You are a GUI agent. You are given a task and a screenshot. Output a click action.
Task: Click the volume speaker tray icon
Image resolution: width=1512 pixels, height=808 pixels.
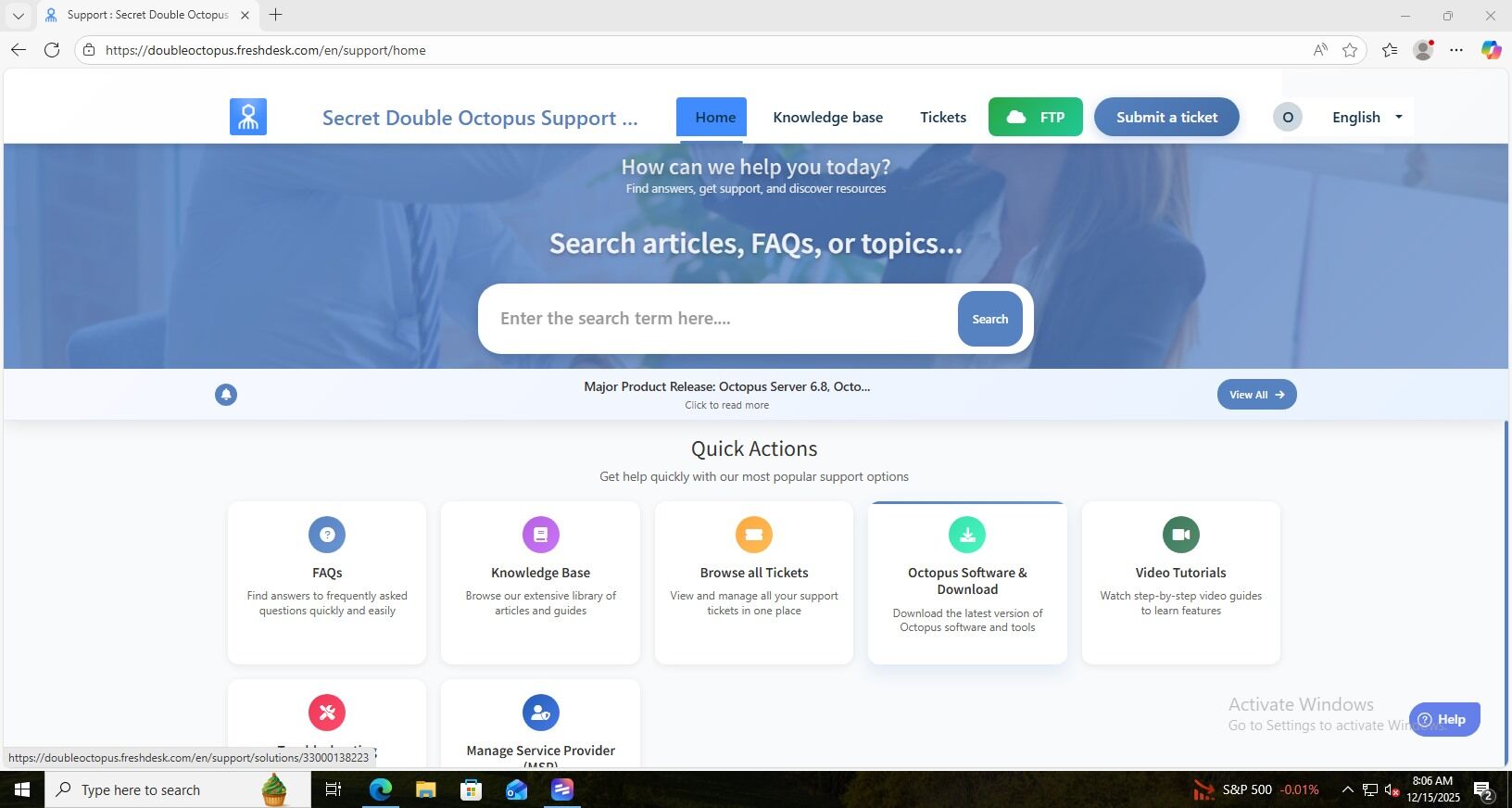tap(1392, 789)
